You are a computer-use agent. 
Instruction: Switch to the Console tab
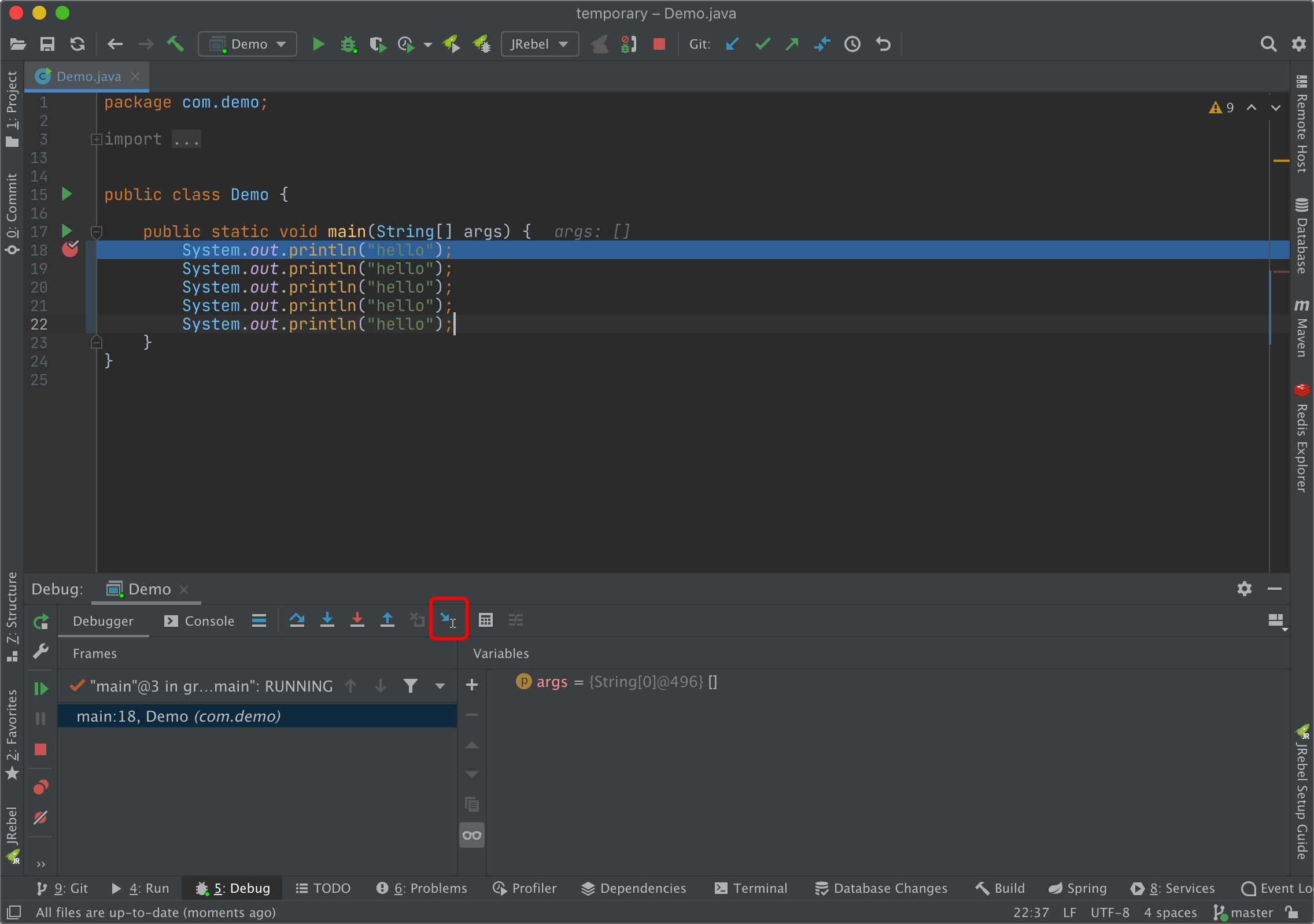click(199, 621)
